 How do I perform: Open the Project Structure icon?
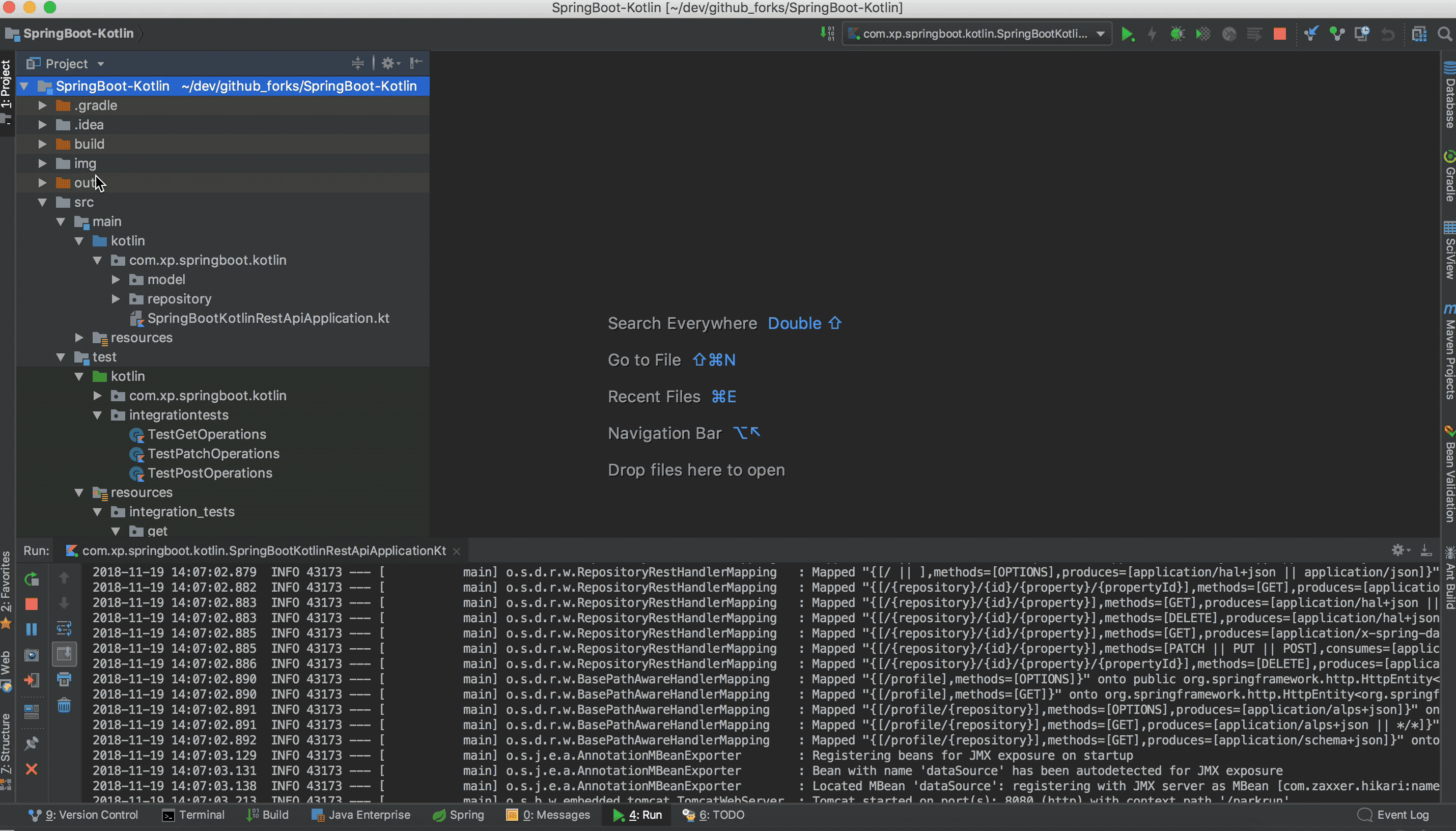click(1419, 34)
